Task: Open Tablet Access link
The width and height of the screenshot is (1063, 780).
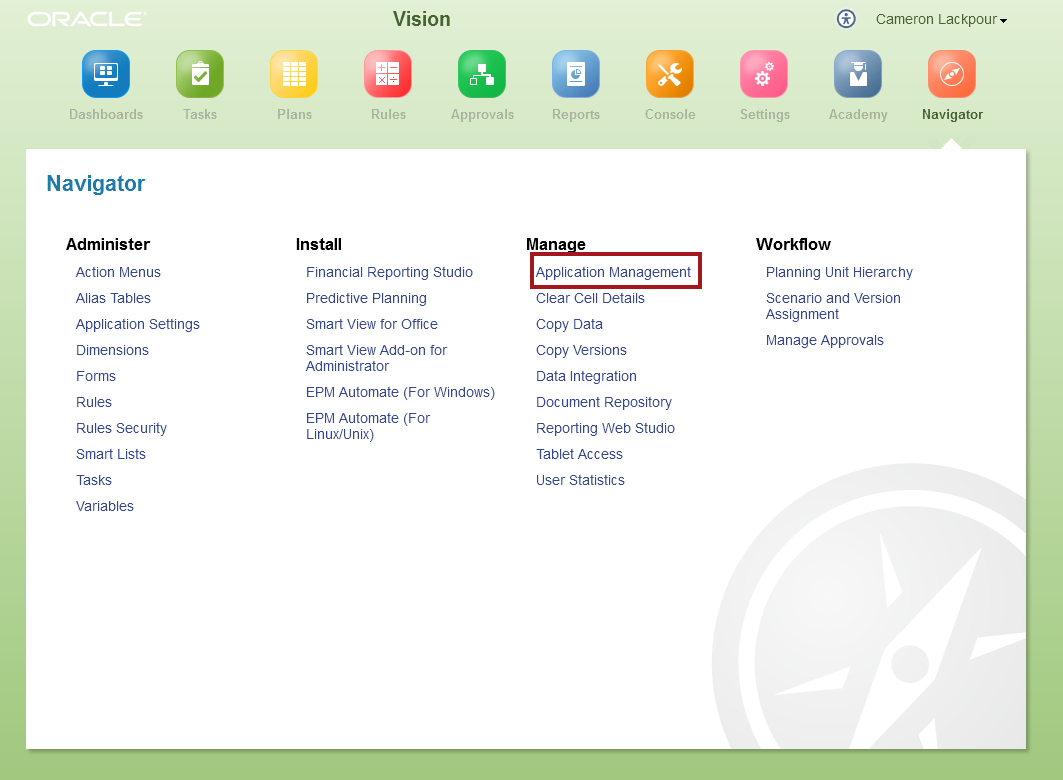Action: (x=579, y=454)
